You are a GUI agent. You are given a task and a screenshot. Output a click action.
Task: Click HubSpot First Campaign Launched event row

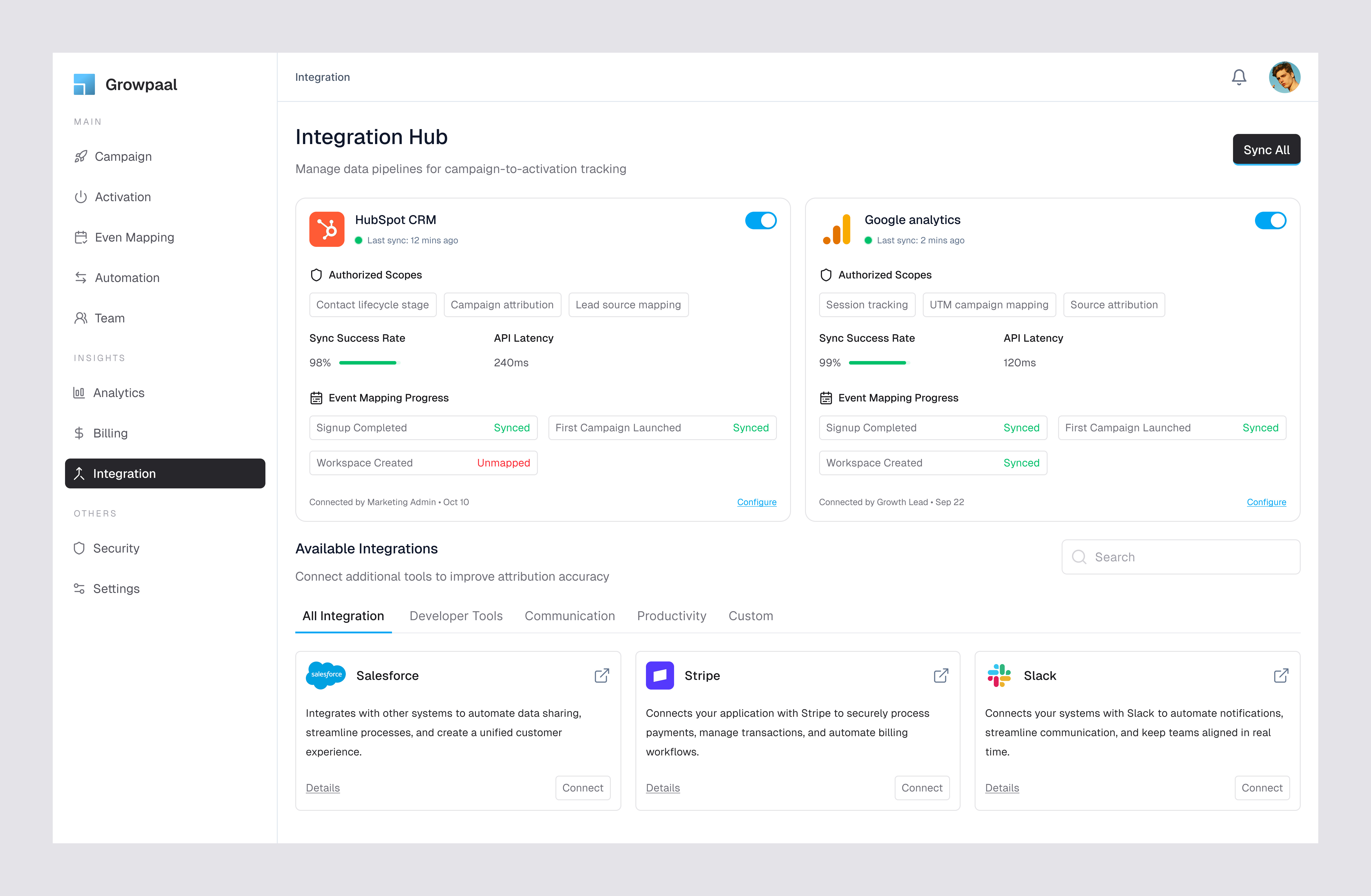[662, 428]
